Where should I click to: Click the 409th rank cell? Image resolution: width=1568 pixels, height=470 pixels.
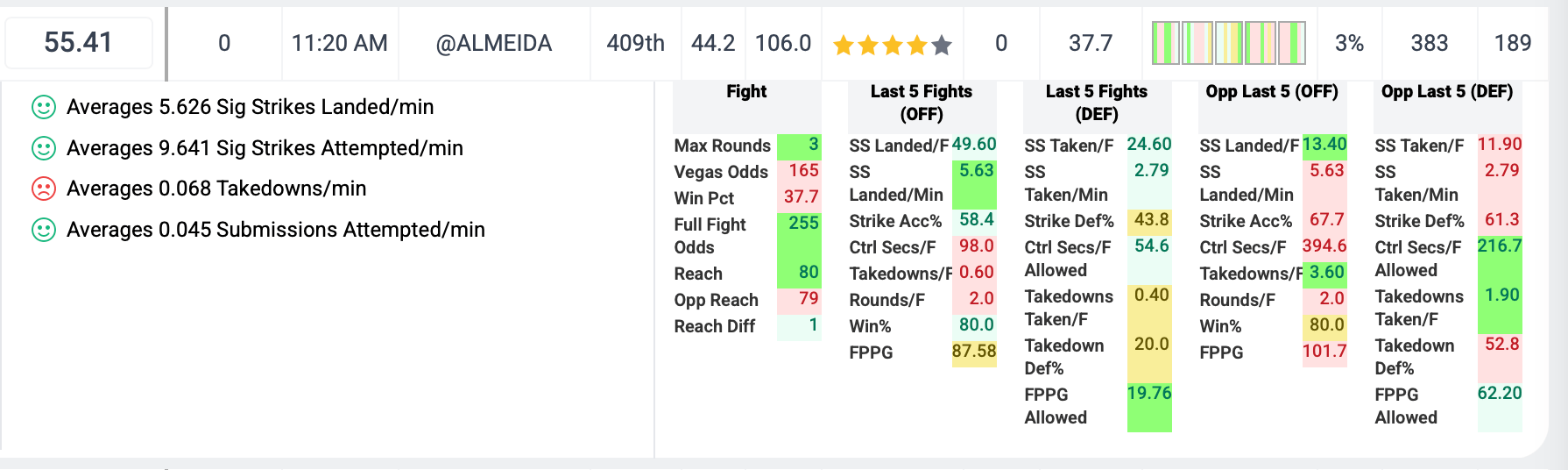[636, 43]
